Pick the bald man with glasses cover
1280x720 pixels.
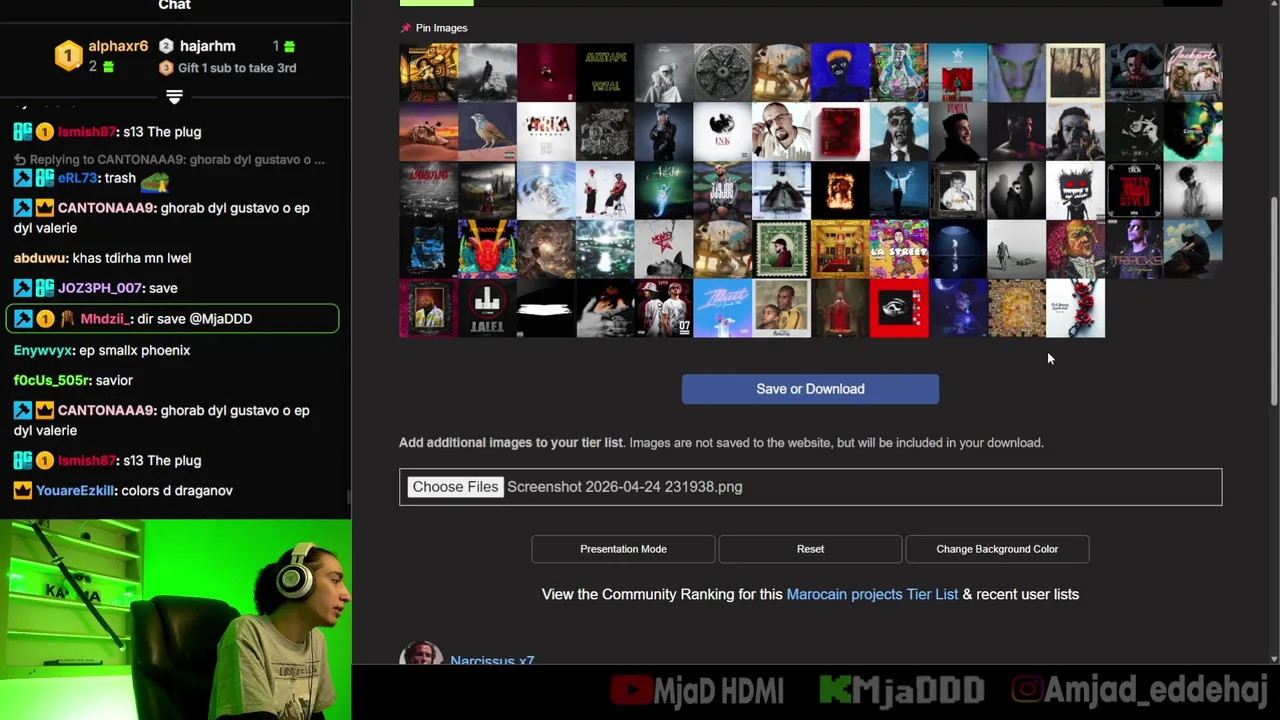click(781, 132)
